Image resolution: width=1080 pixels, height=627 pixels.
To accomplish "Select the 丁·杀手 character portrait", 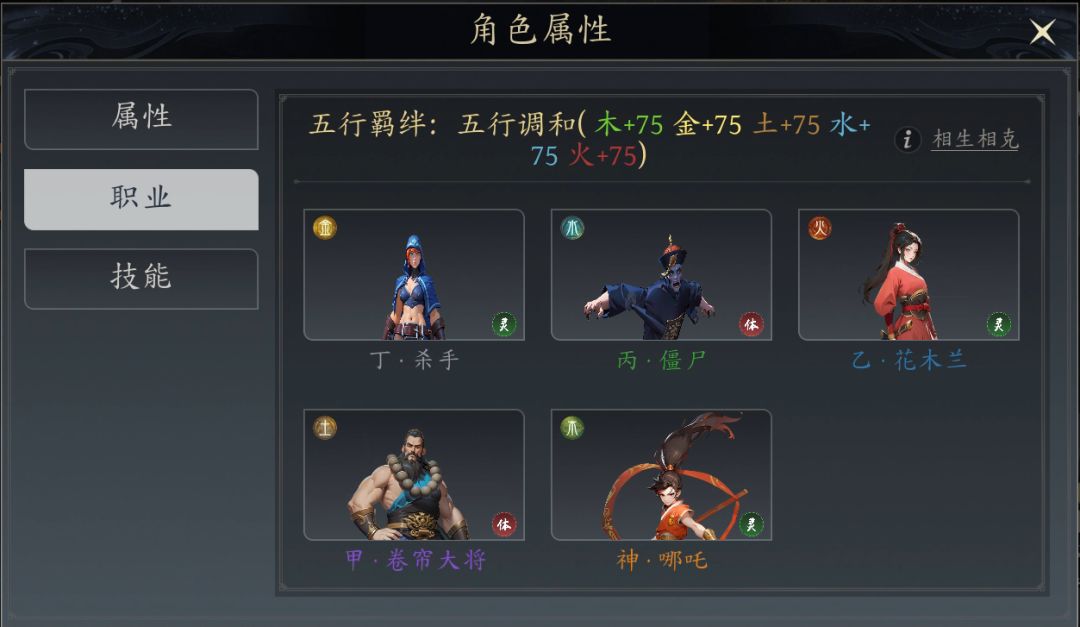I will click(414, 275).
